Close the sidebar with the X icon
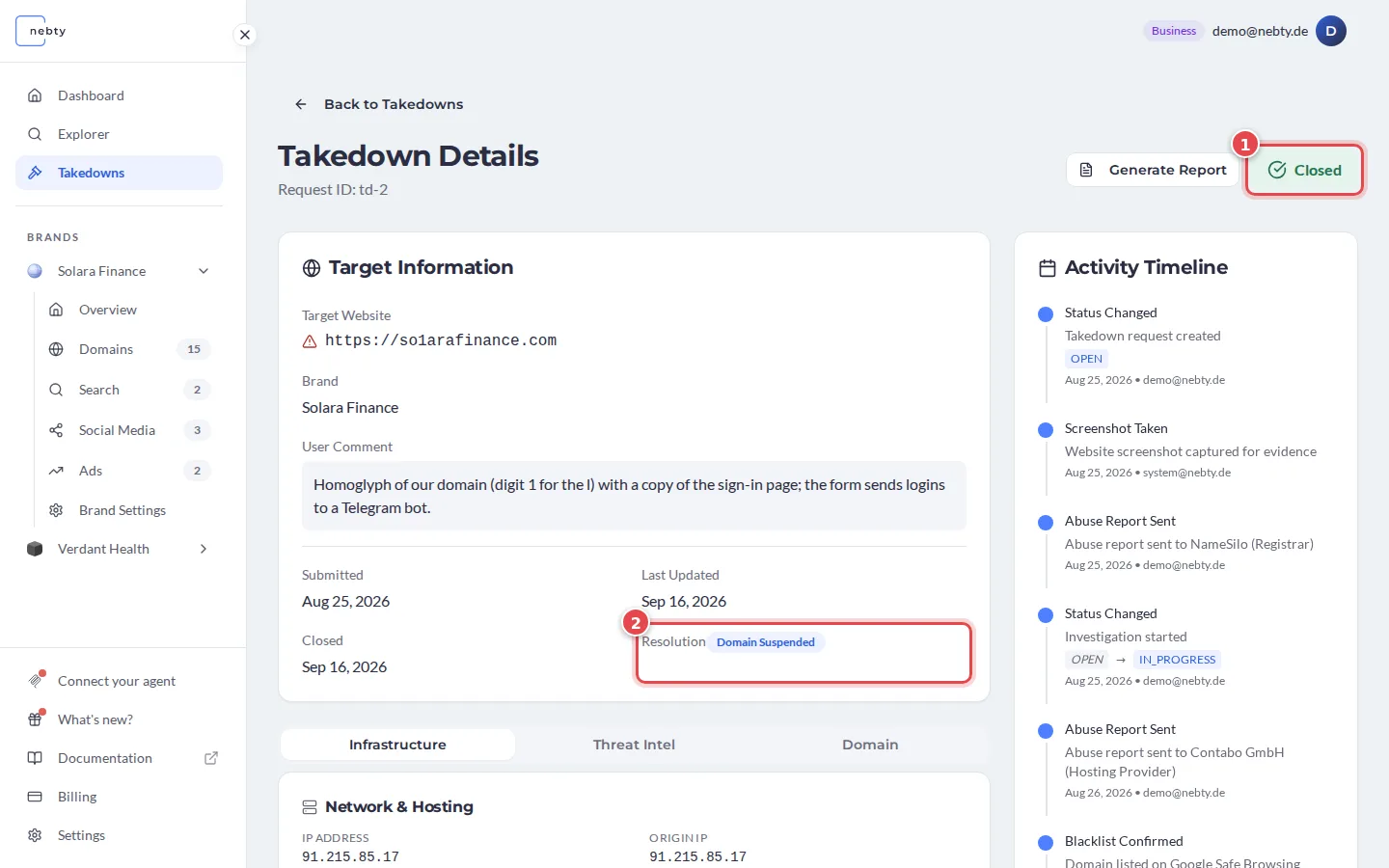Viewport: 1389px width, 868px height. pyautogui.click(x=245, y=35)
